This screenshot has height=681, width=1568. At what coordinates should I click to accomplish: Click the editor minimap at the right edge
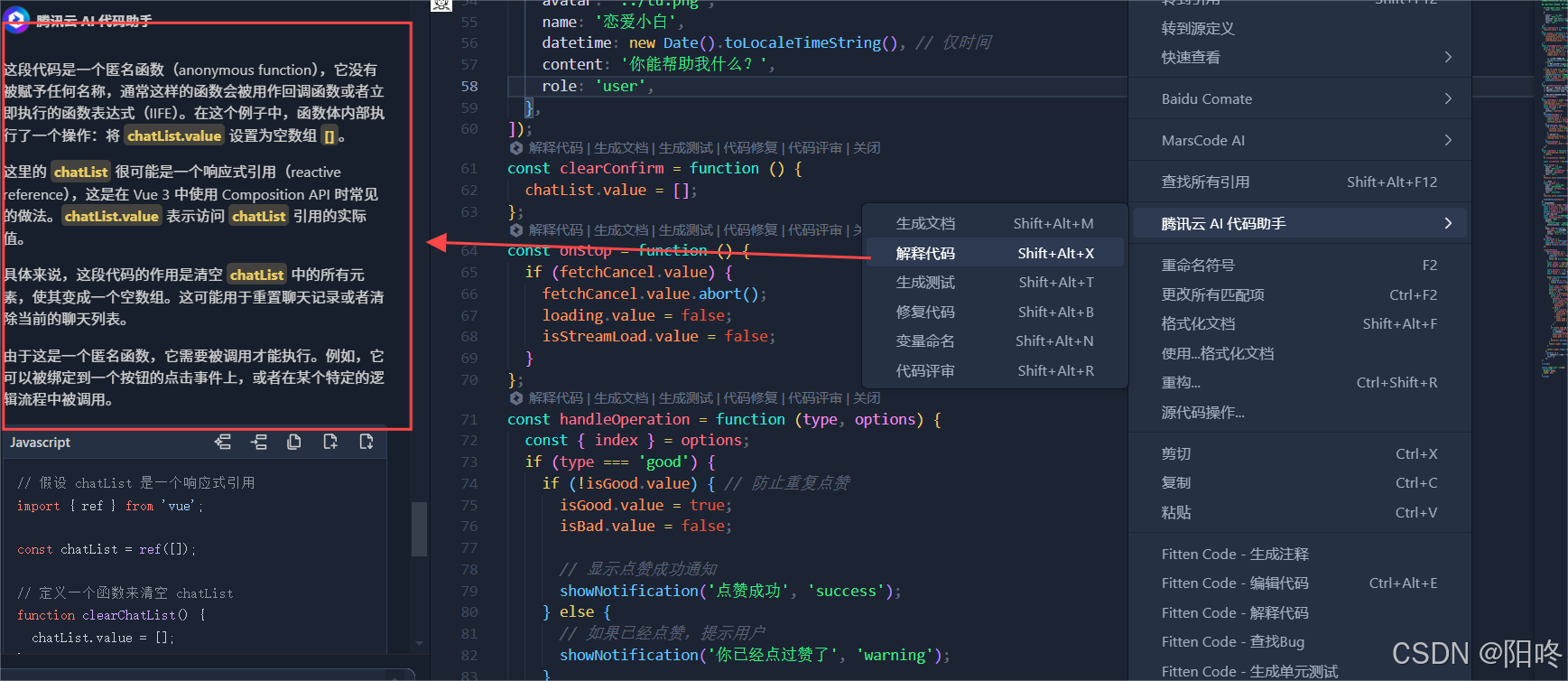[x=1553, y=190]
